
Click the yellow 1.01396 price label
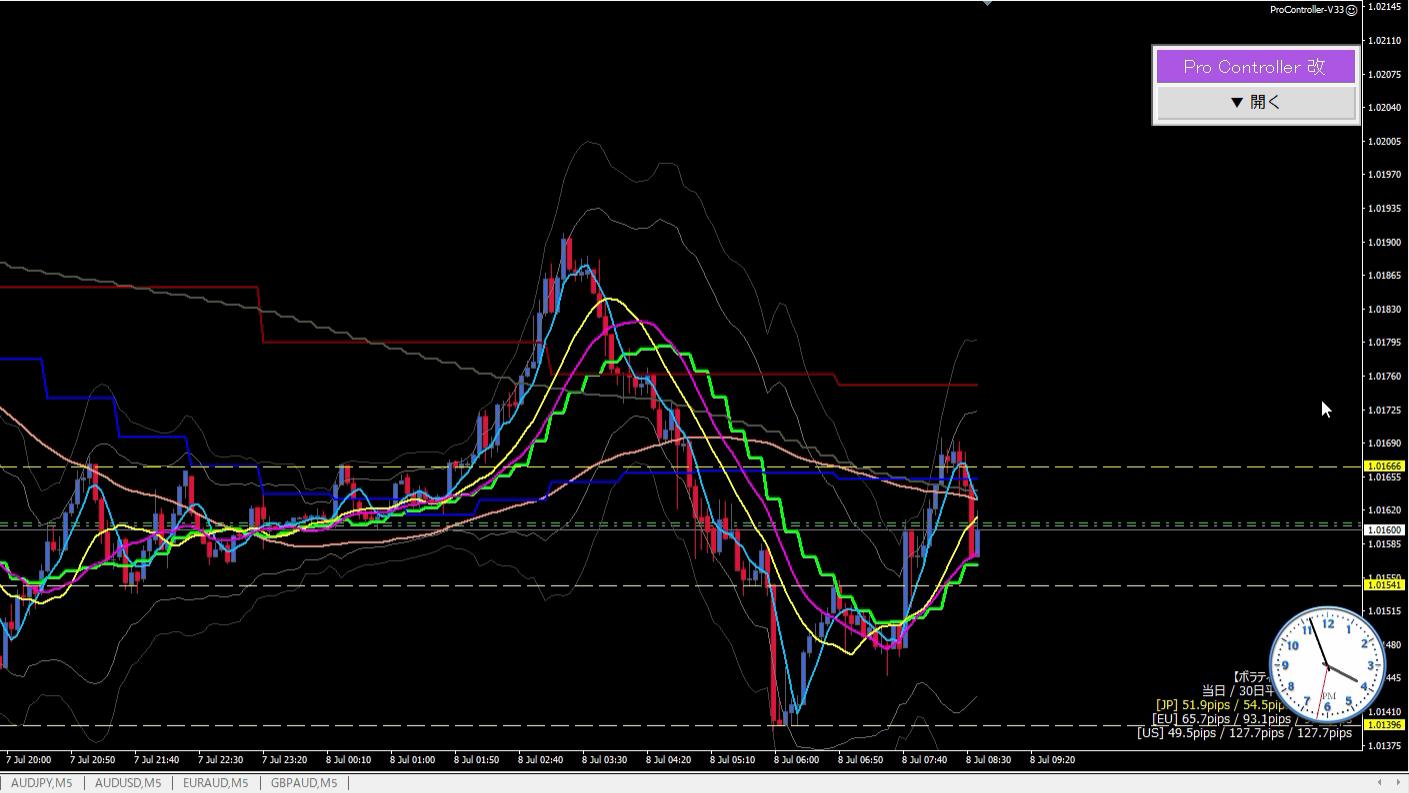click(1385, 725)
